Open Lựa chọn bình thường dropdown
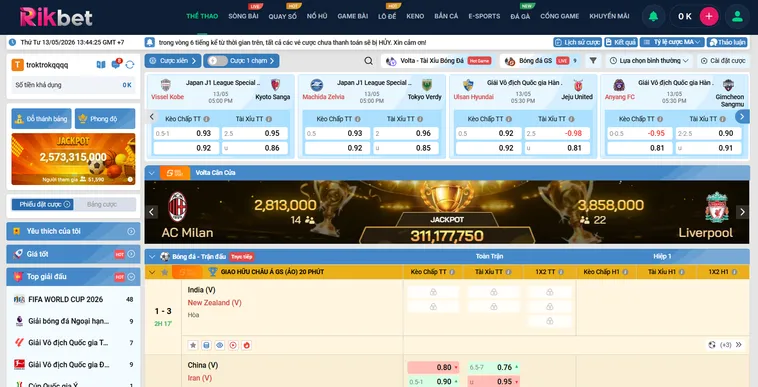Image resolution: width=758 pixels, height=387 pixels. tap(648, 61)
